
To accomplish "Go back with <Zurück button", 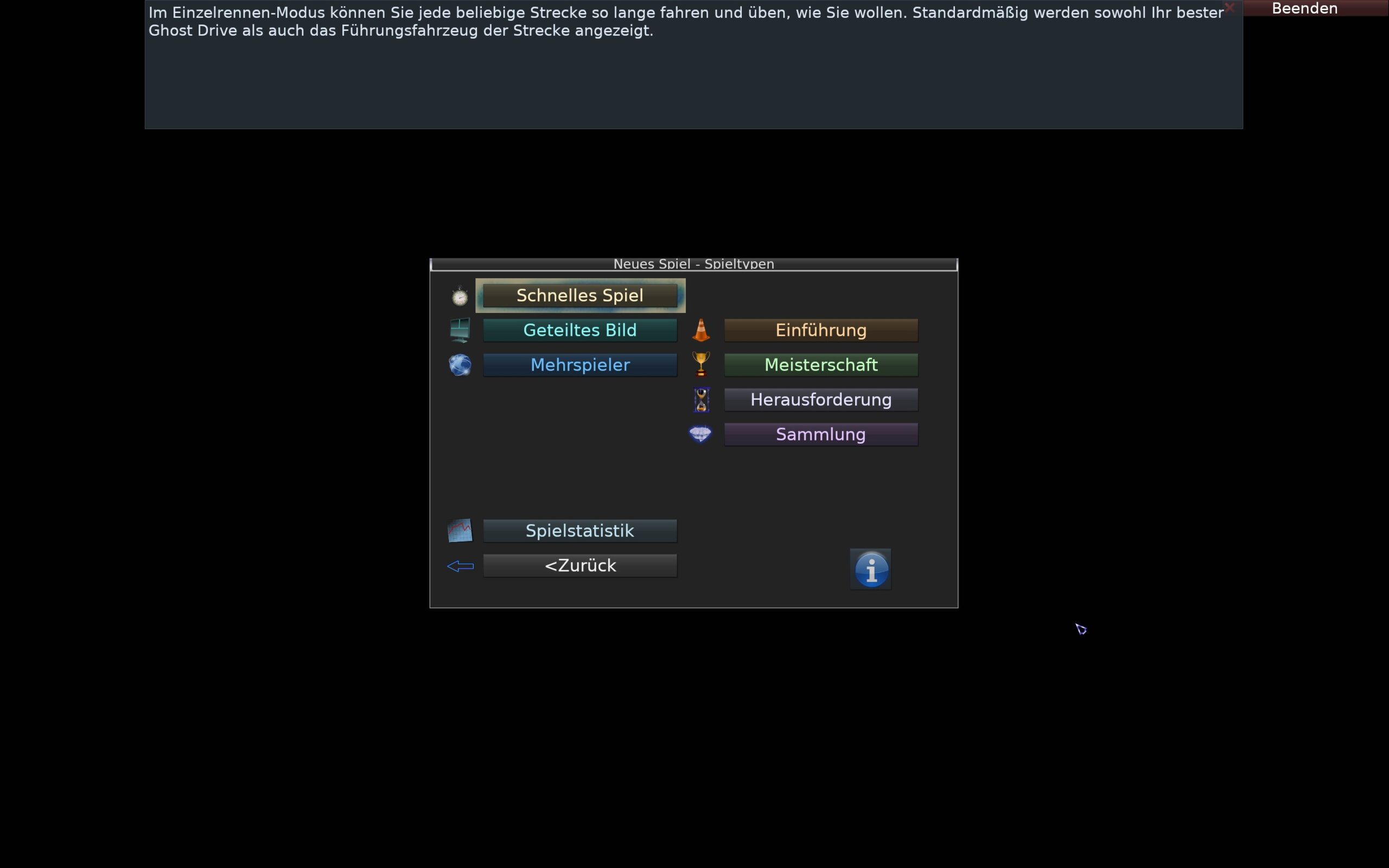I will click(579, 565).
